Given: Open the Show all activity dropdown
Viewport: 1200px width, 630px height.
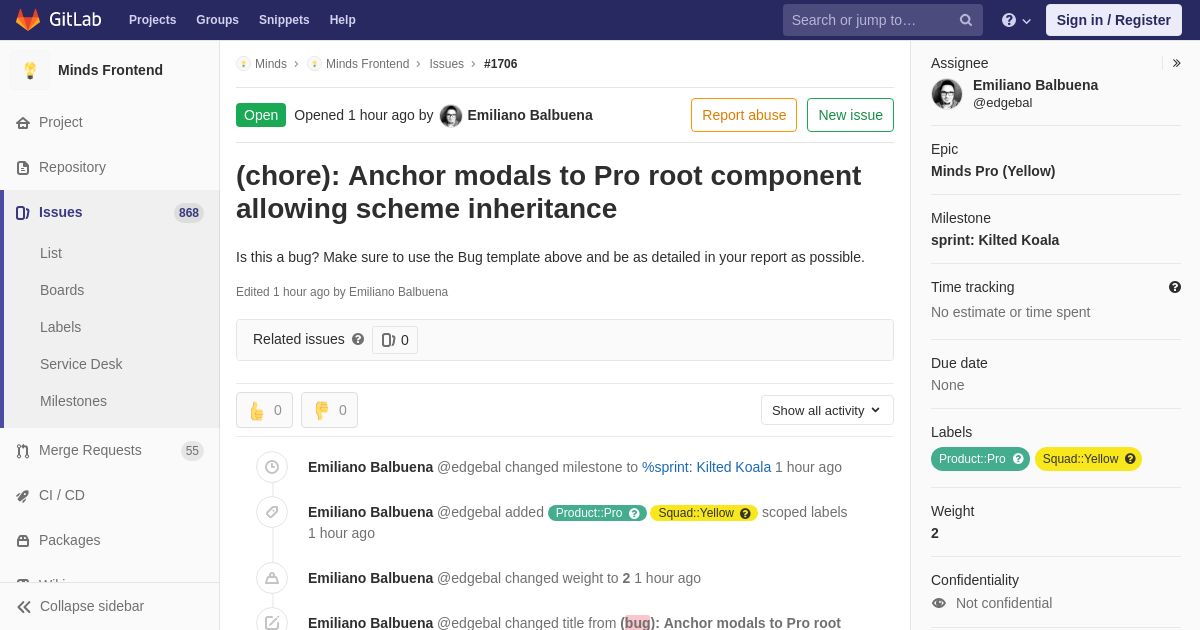Looking at the screenshot, I should click(x=827, y=410).
